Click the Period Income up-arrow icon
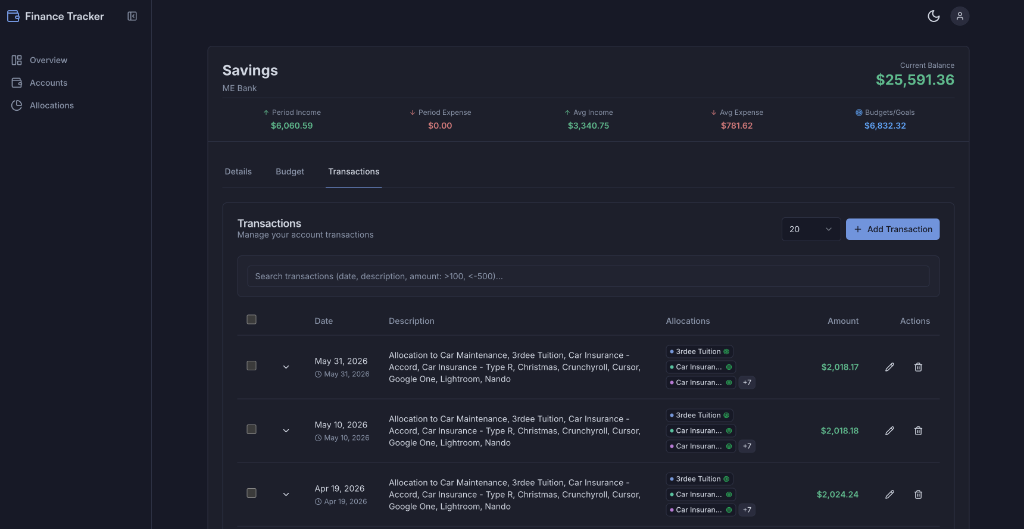This screenshot has height=529, width=1024. pyautogui.click(x=266, y=112)
